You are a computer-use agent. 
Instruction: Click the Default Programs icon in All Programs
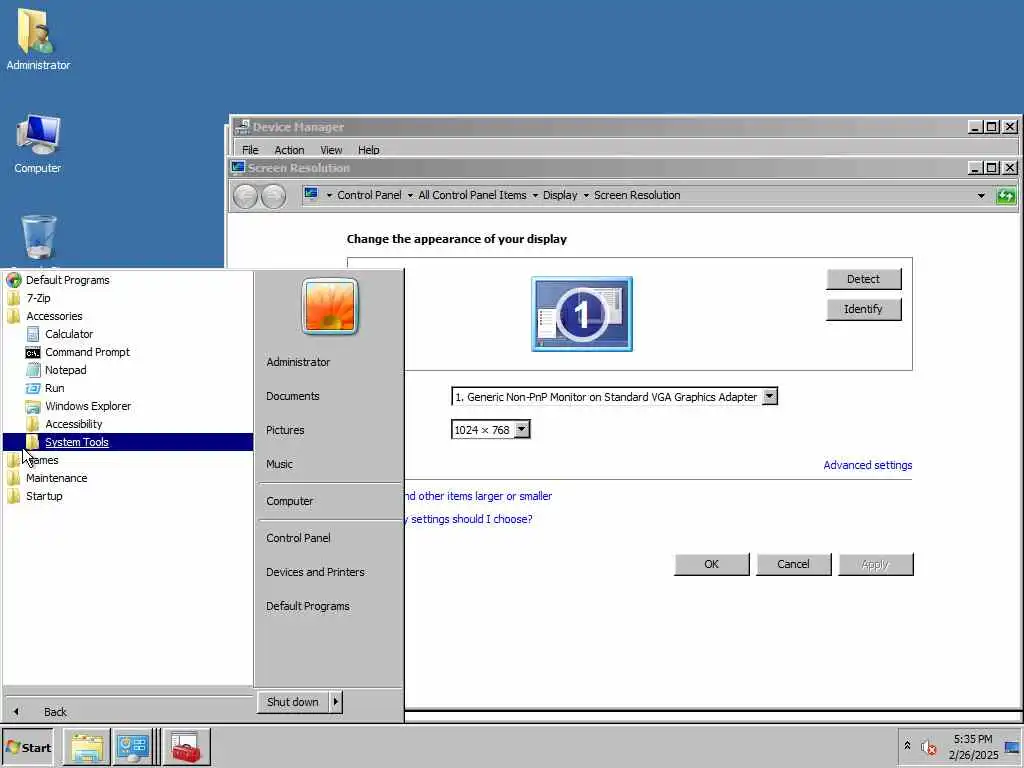click(x=14, y=280)
